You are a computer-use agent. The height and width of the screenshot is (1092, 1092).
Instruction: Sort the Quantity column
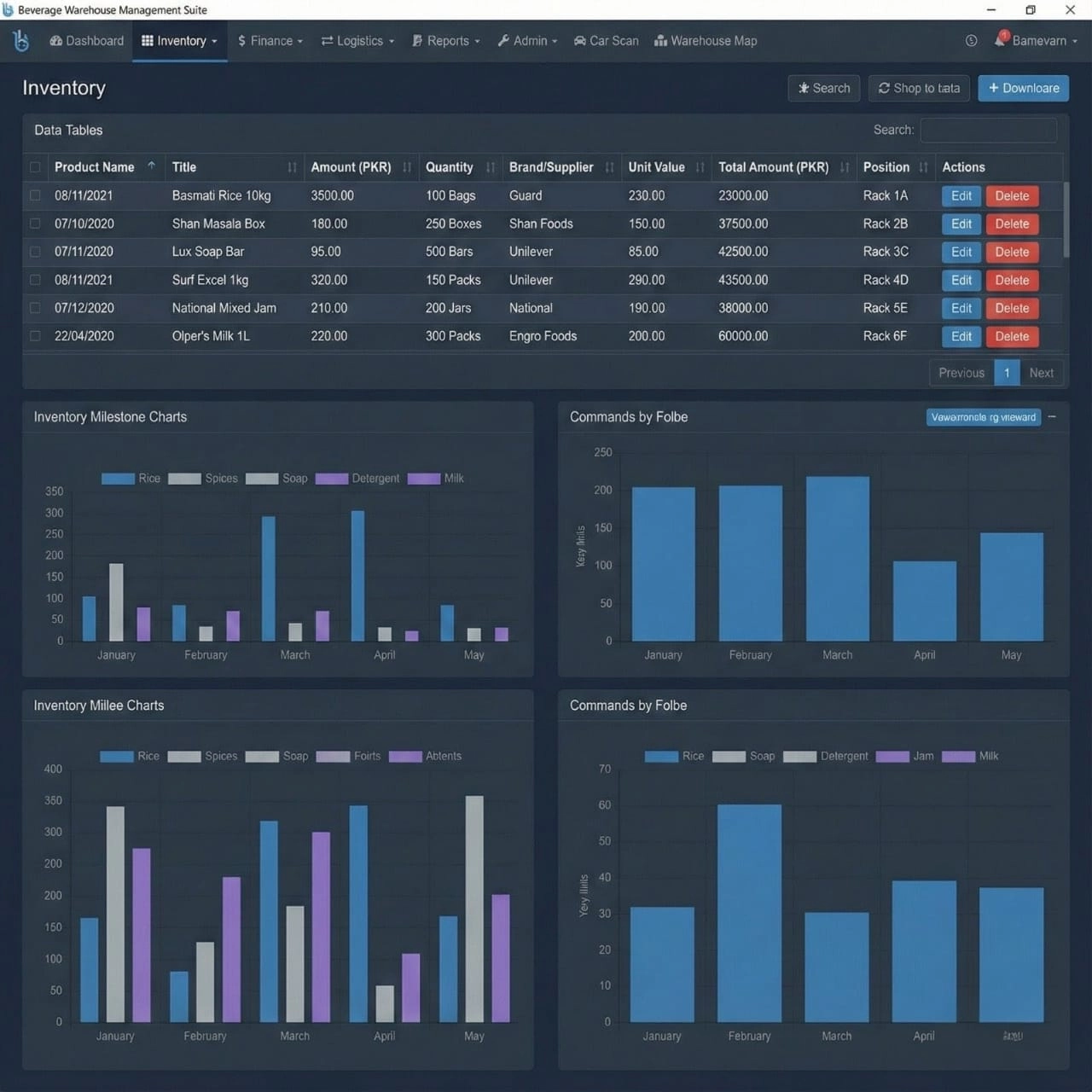click(x=490, y=167)
